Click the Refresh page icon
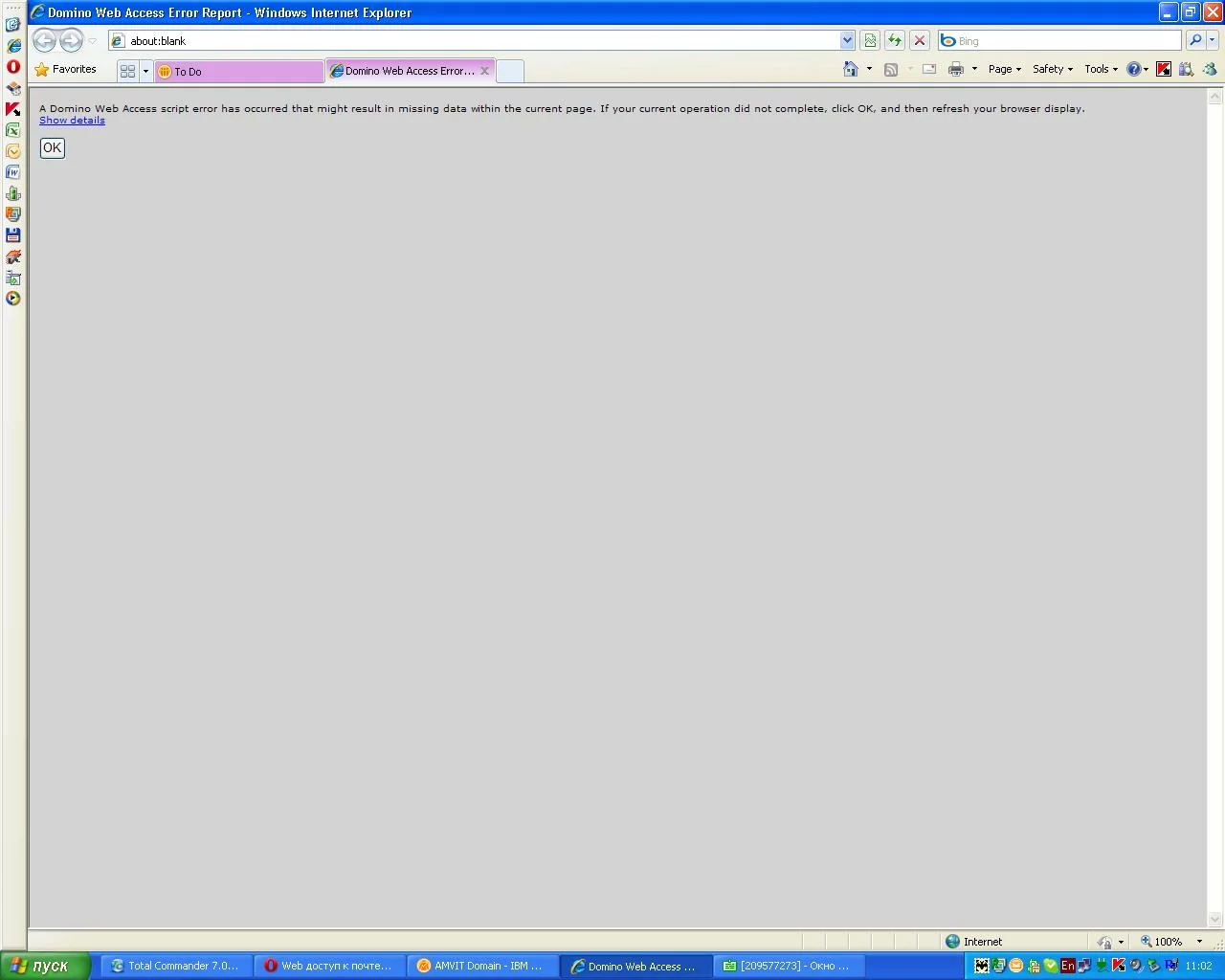Image resolution: width=1225 pixels, height=980 pixels. 894,40
